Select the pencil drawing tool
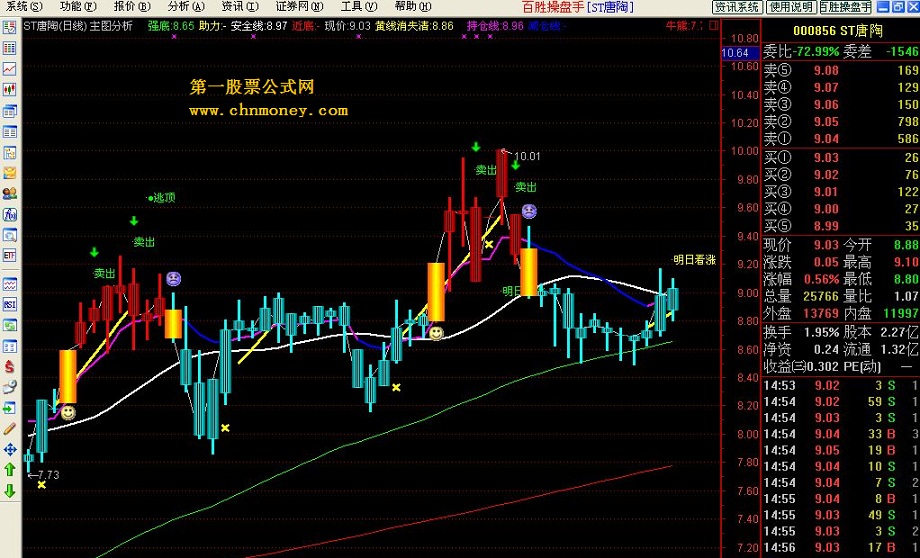The image size is (920, 558). coord(9,429)
